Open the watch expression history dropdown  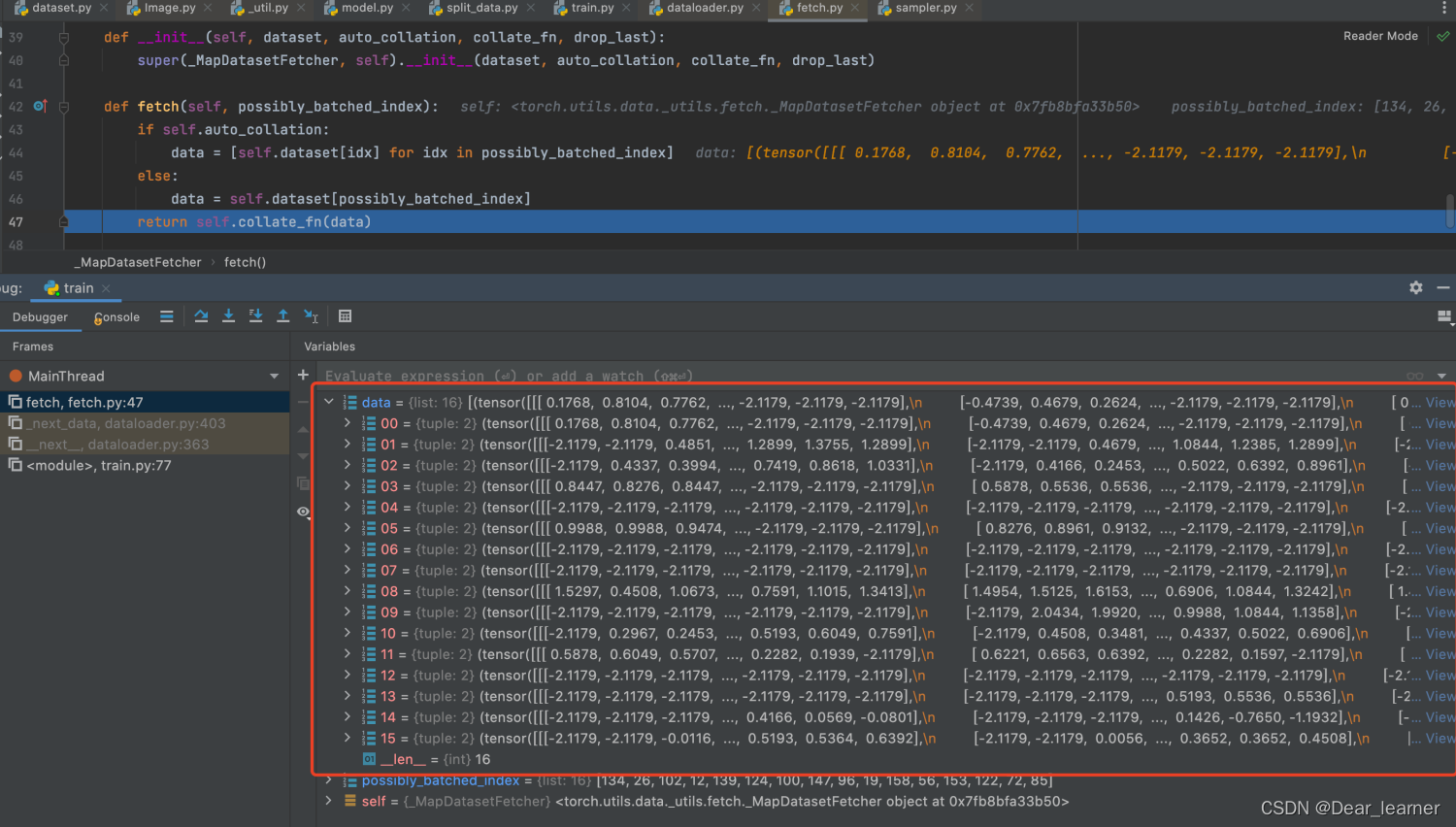pyautogui.click(x=1441, y=377)
